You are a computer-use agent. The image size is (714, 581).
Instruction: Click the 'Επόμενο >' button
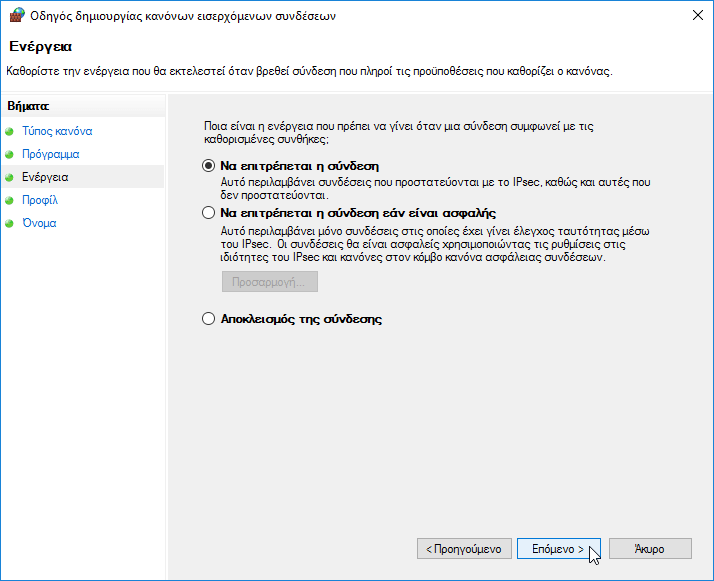click(x=559, y=549)
